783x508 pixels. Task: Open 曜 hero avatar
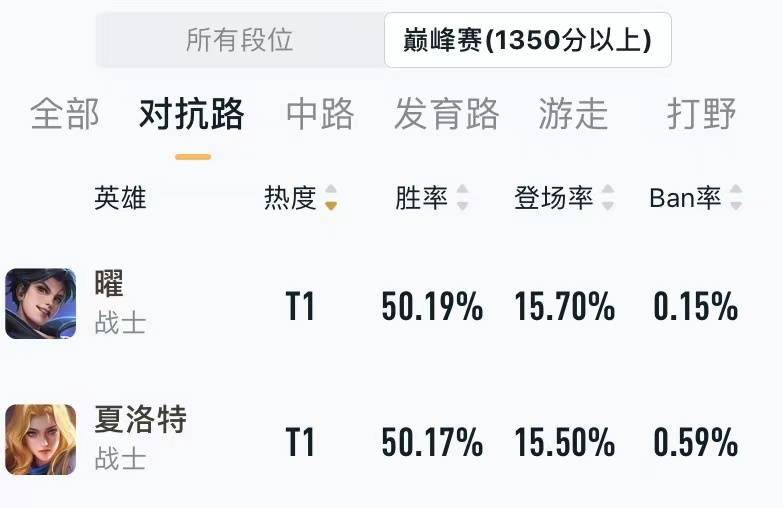[x=40, y=303]
